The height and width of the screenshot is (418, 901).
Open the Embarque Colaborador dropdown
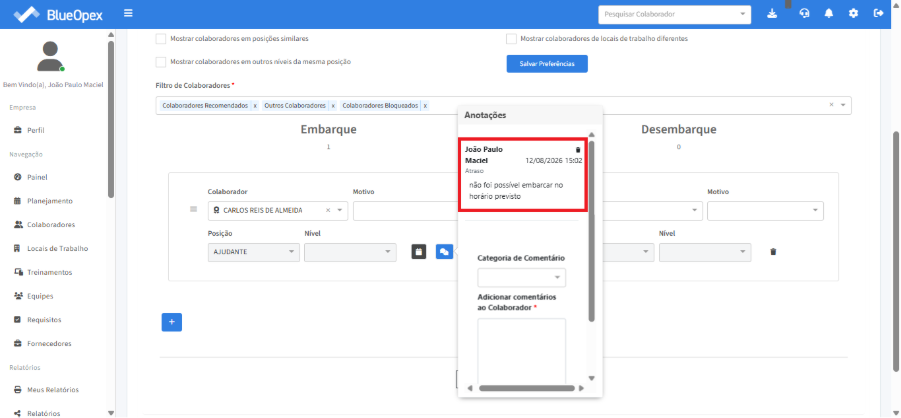[278, 210]
